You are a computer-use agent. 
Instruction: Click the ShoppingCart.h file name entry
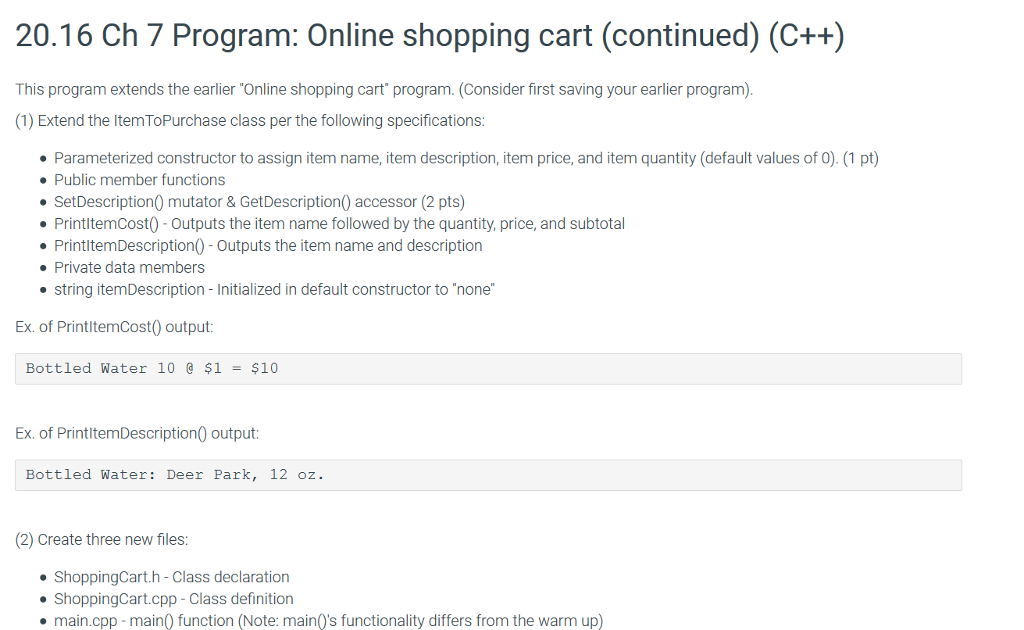172,577
